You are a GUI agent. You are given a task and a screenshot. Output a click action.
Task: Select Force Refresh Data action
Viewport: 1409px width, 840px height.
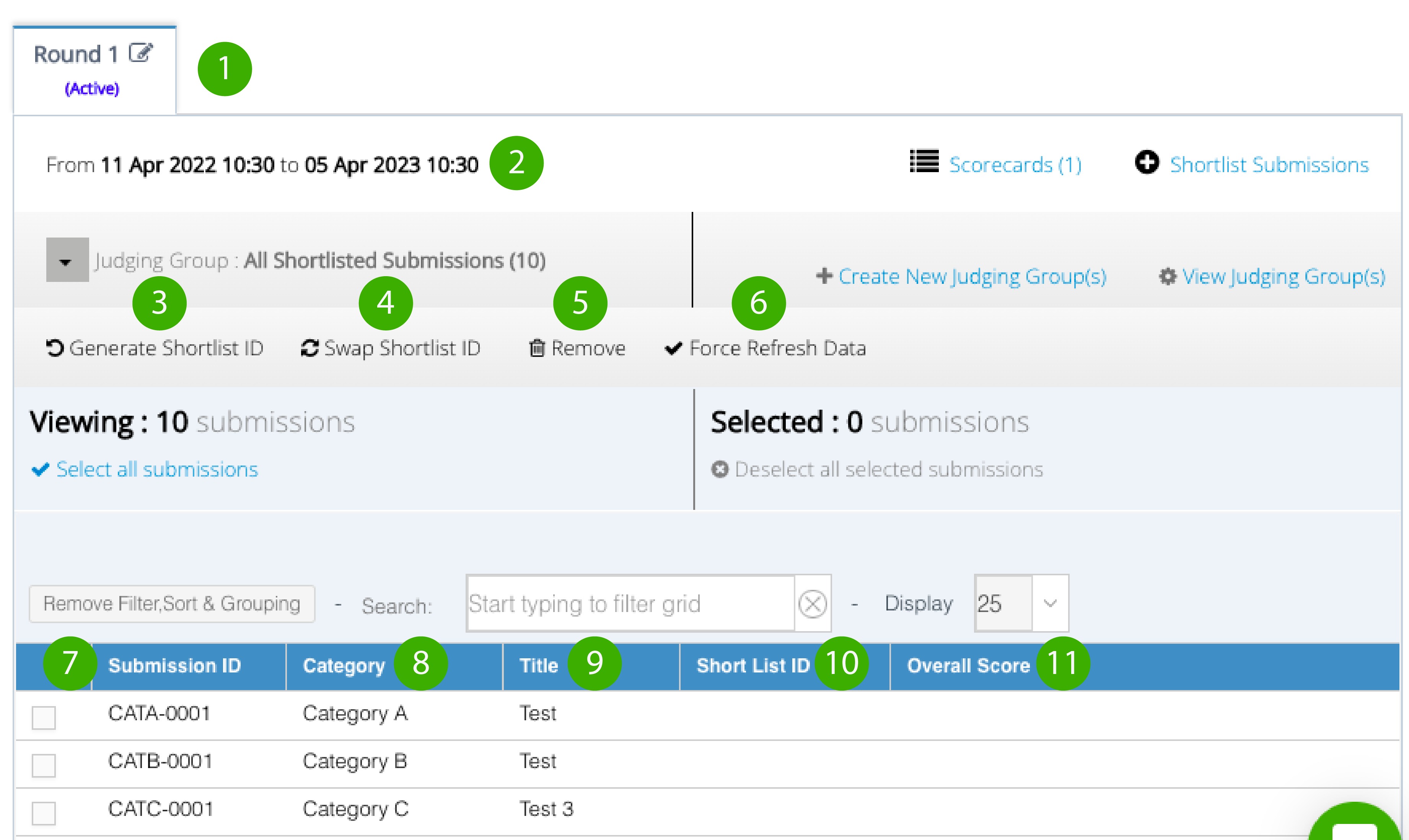(x=777, y=348)
